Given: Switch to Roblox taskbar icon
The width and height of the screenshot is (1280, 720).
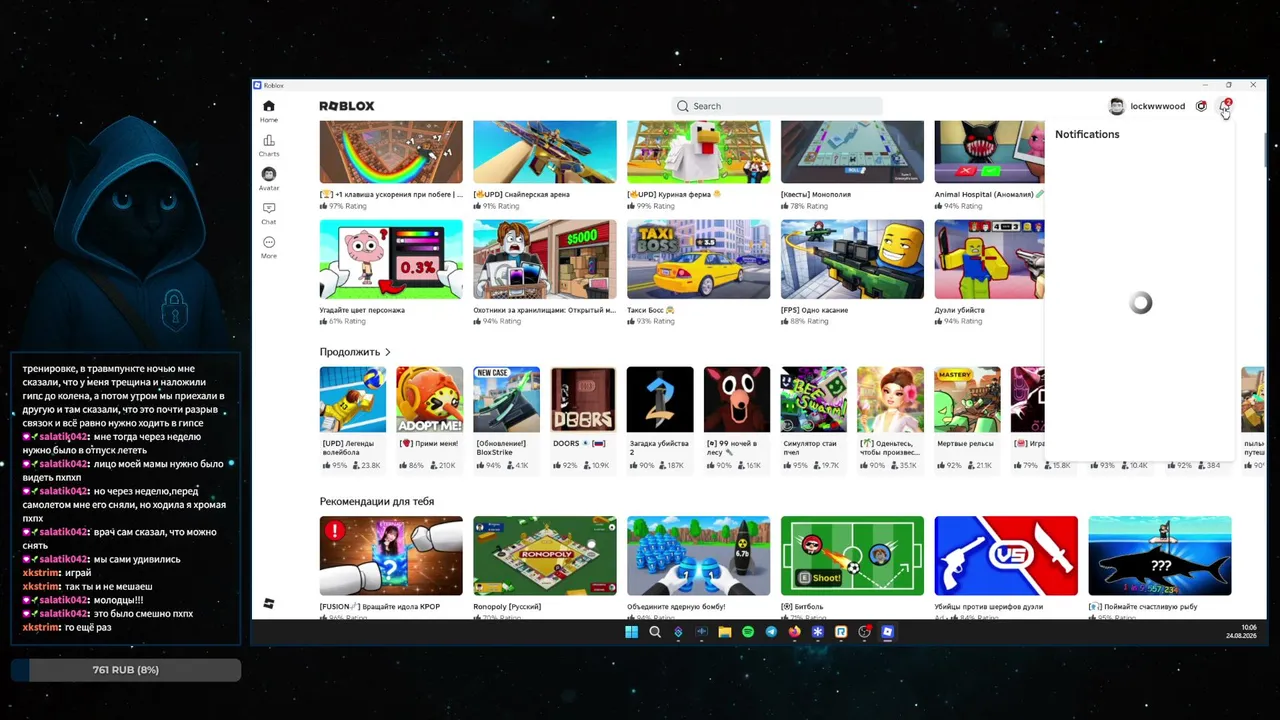Looking at the screenshot, I should click(887, 632).
